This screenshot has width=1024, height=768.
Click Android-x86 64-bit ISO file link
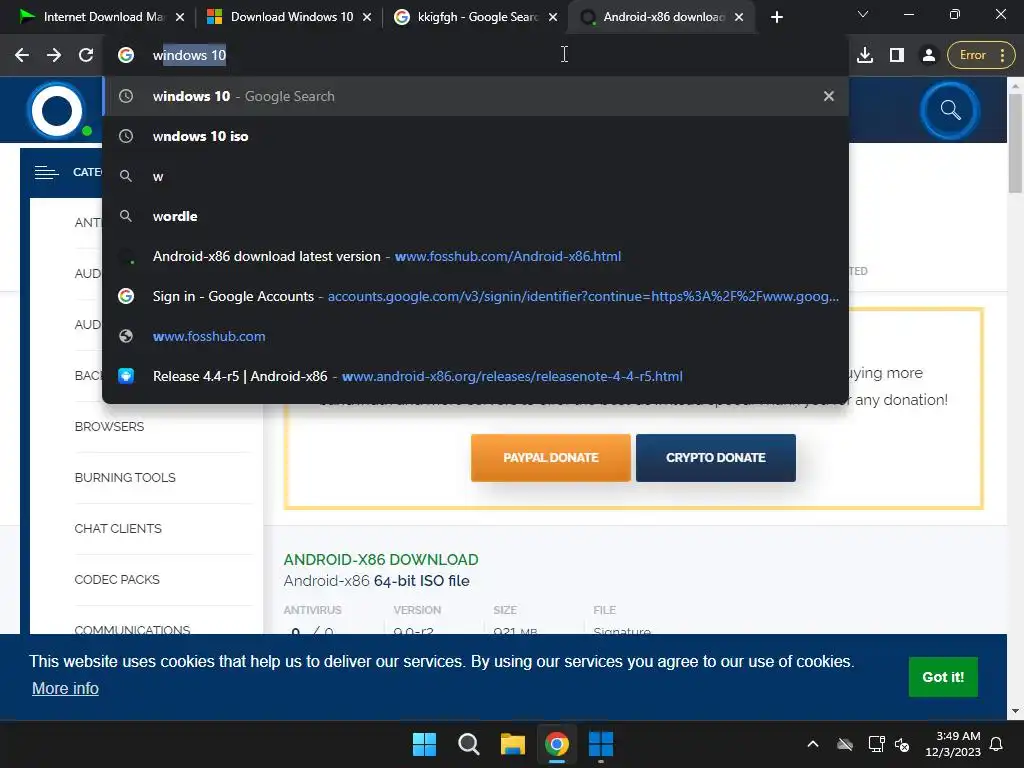376,581
